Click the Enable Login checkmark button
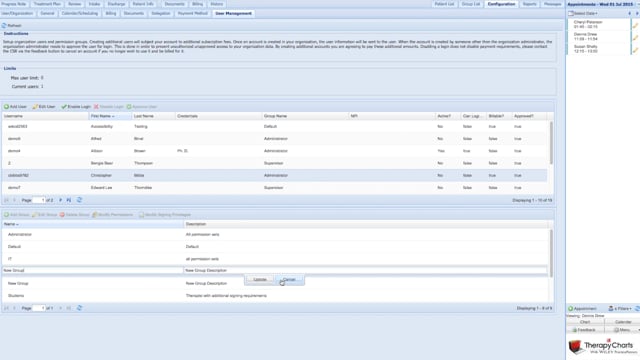 [76, 107]
